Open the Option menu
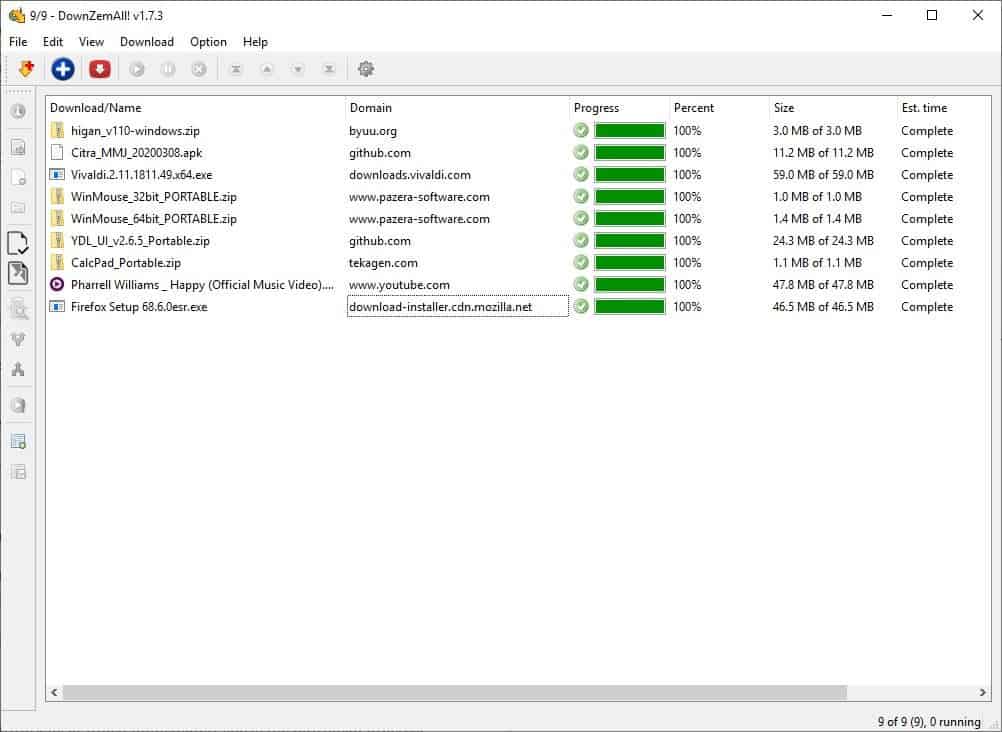This screenshot has width=1002, height=732. 208,42
